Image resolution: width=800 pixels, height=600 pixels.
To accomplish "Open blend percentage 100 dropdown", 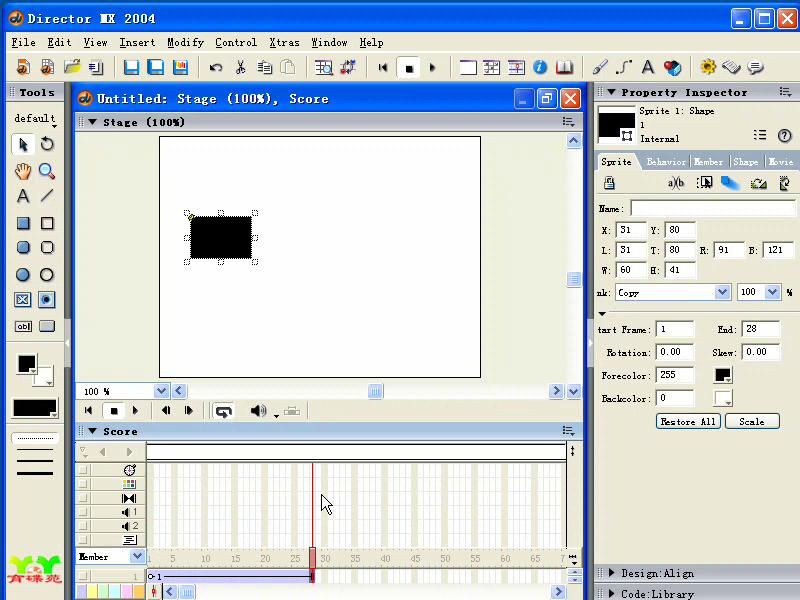I will 772,292.
